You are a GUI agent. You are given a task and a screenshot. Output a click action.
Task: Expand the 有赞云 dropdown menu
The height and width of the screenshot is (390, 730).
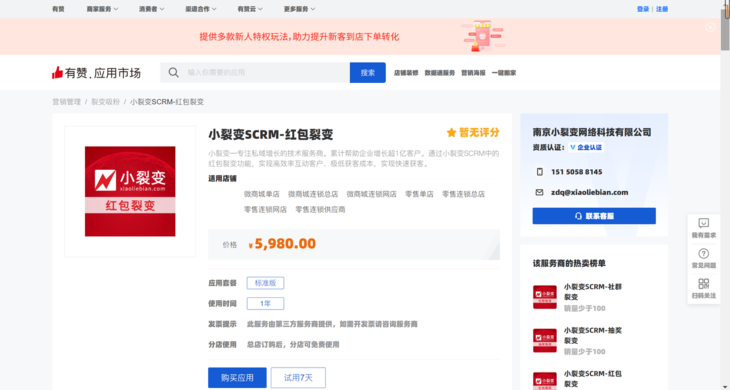coord(250,9)
